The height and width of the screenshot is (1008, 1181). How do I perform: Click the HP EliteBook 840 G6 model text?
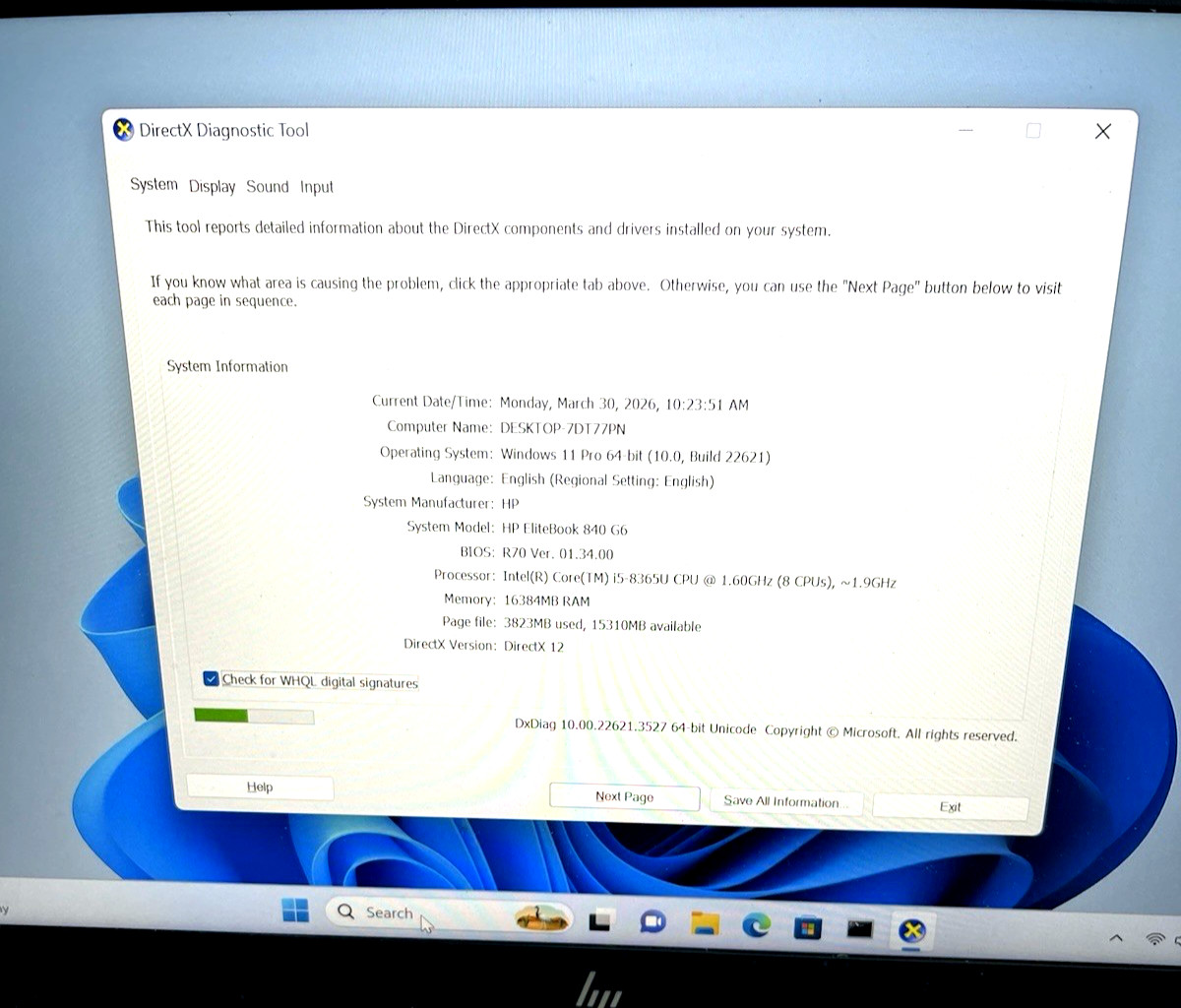[x=564, y=529]
